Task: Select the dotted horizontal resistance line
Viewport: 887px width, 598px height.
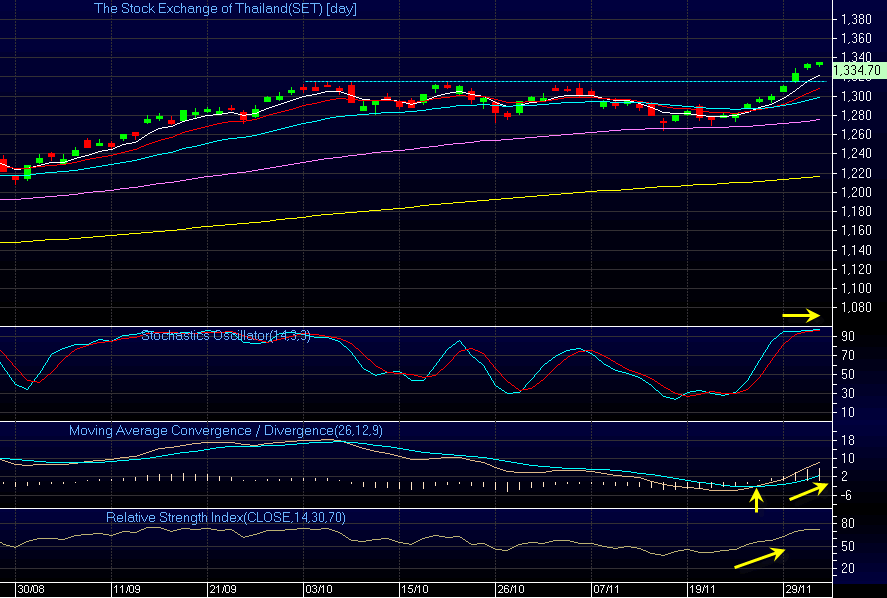Action: coord(560,81)
